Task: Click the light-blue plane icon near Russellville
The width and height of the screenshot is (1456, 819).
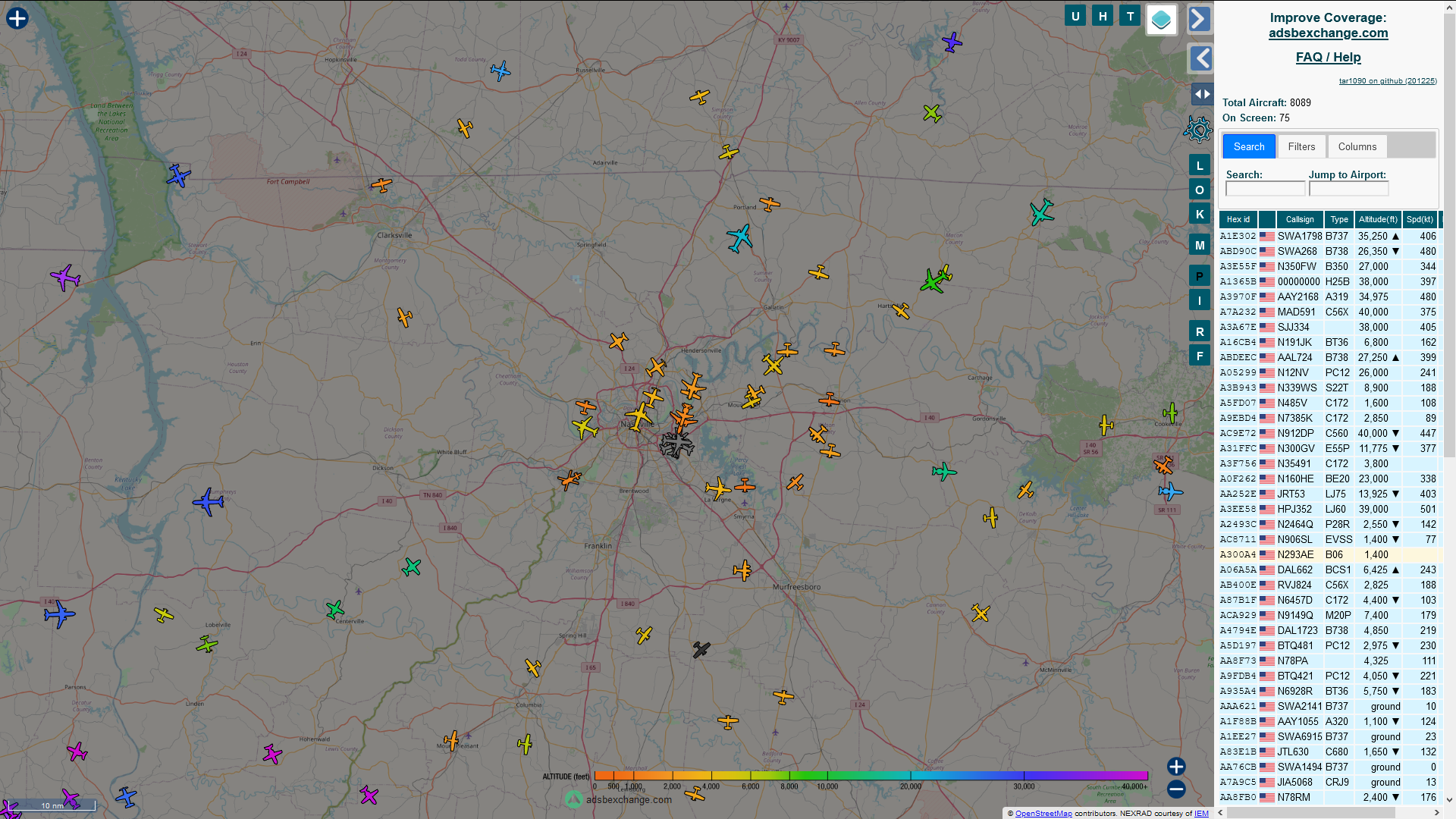Action: tap(500, 71)
